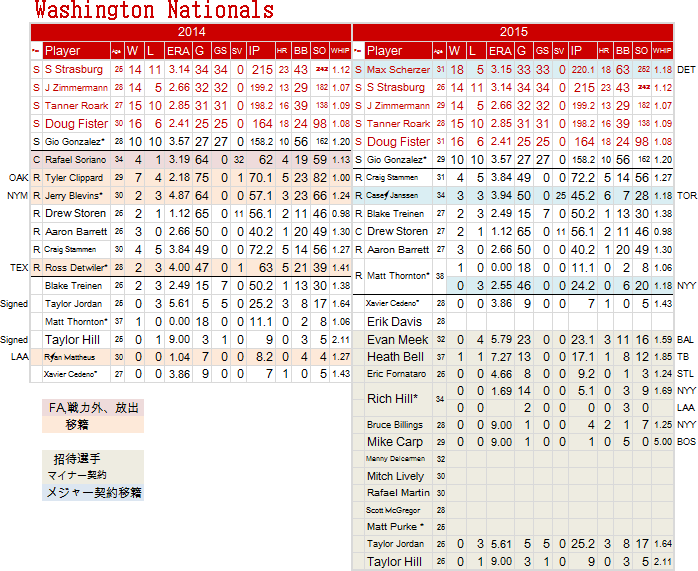
Task: Select the 2014 table header
Action: pyautogui.click(x=191, y=32)
